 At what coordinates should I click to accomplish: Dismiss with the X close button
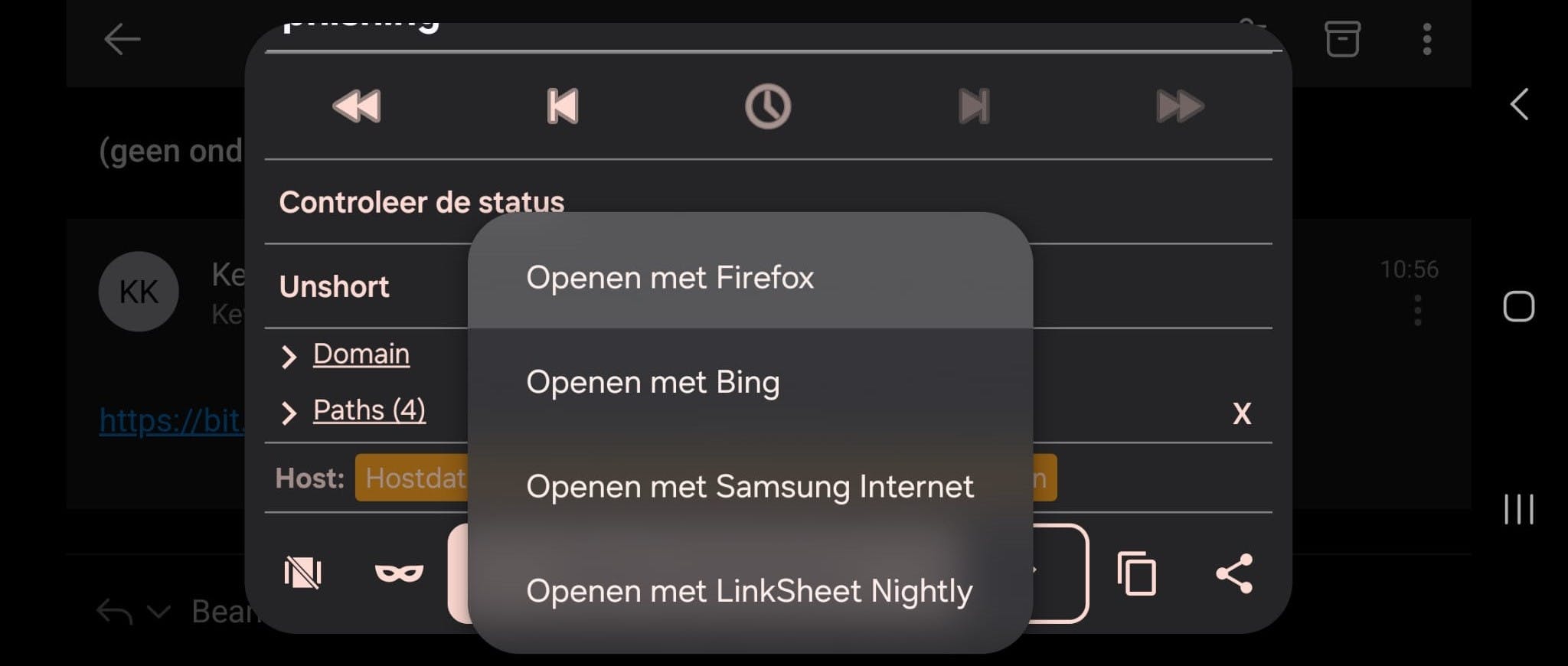pos(1242,414)
